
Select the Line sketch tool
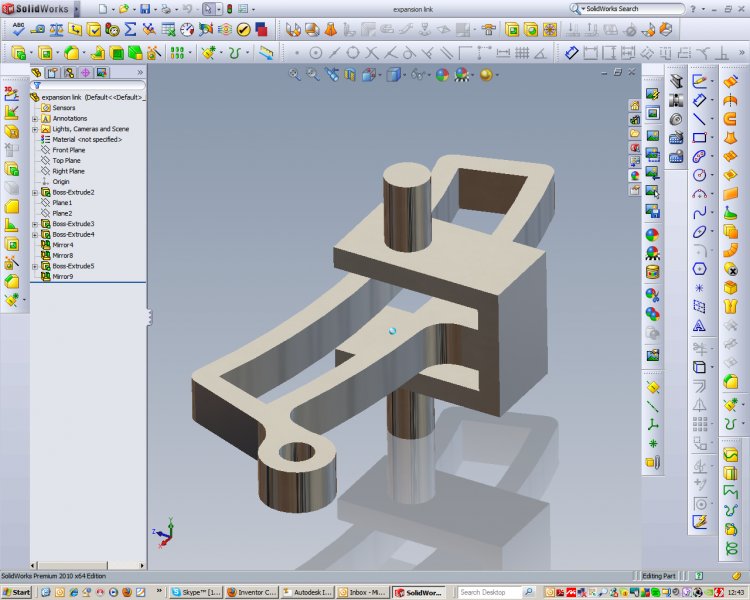tap(700, 119)
